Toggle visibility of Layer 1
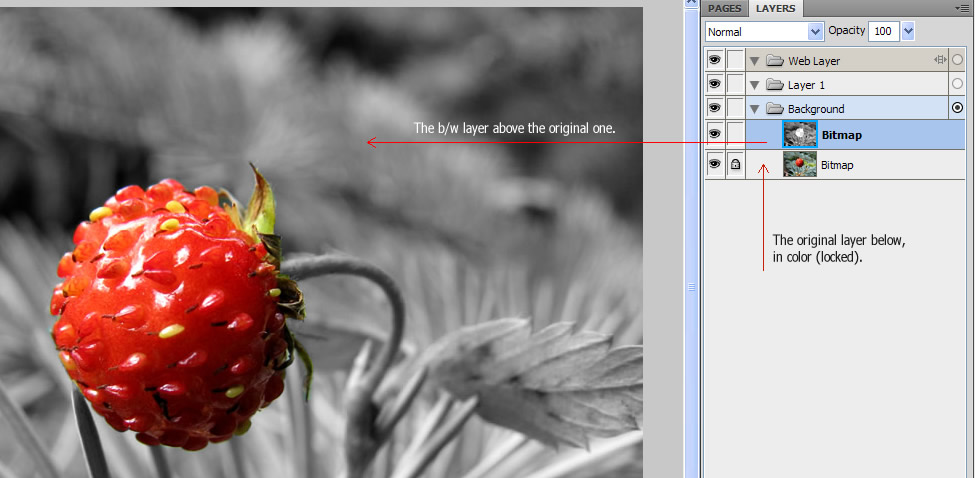Image resolution: width=975 pixels, height=478 pixels. tap(715, 85)
